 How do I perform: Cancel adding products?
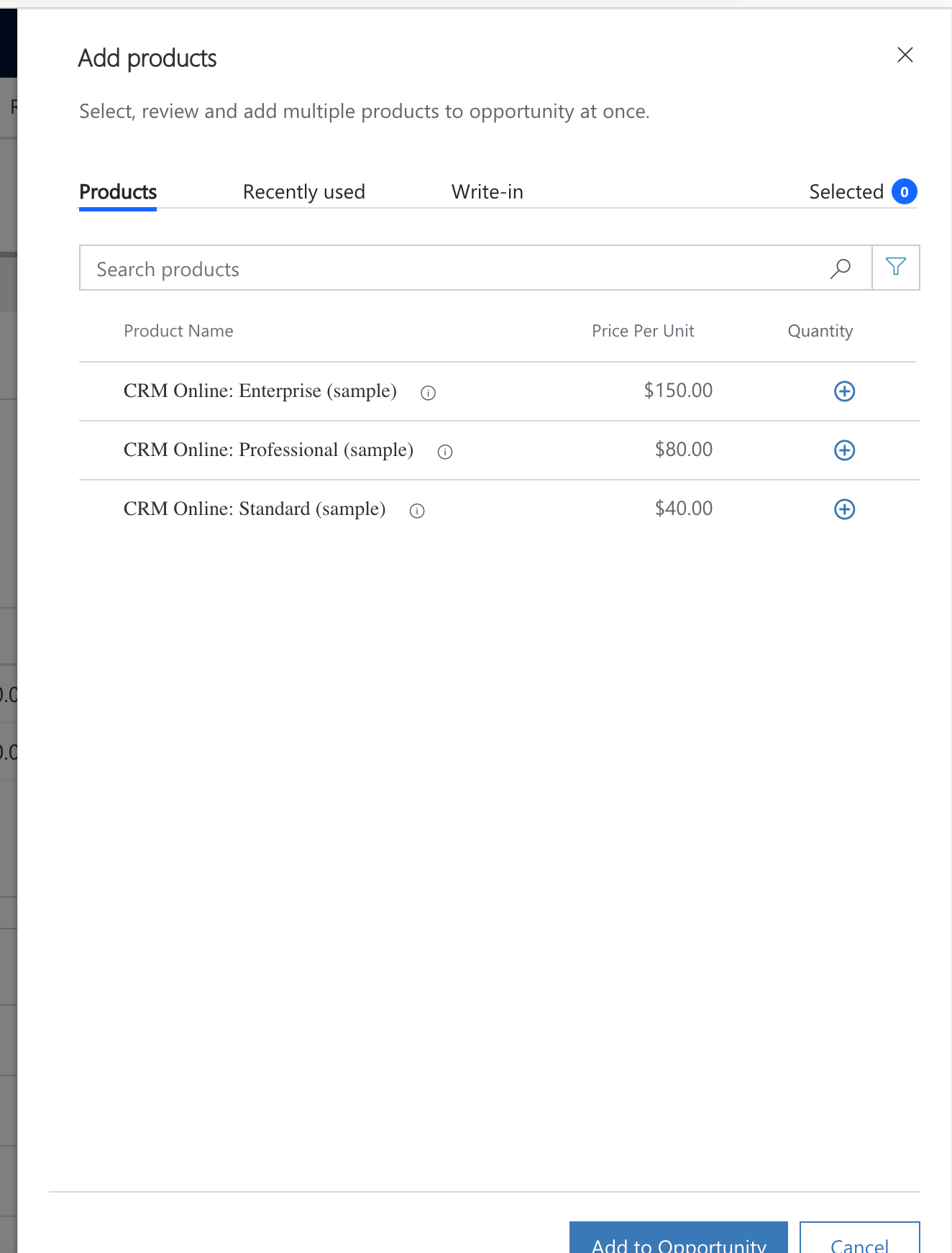[860, 1239]
